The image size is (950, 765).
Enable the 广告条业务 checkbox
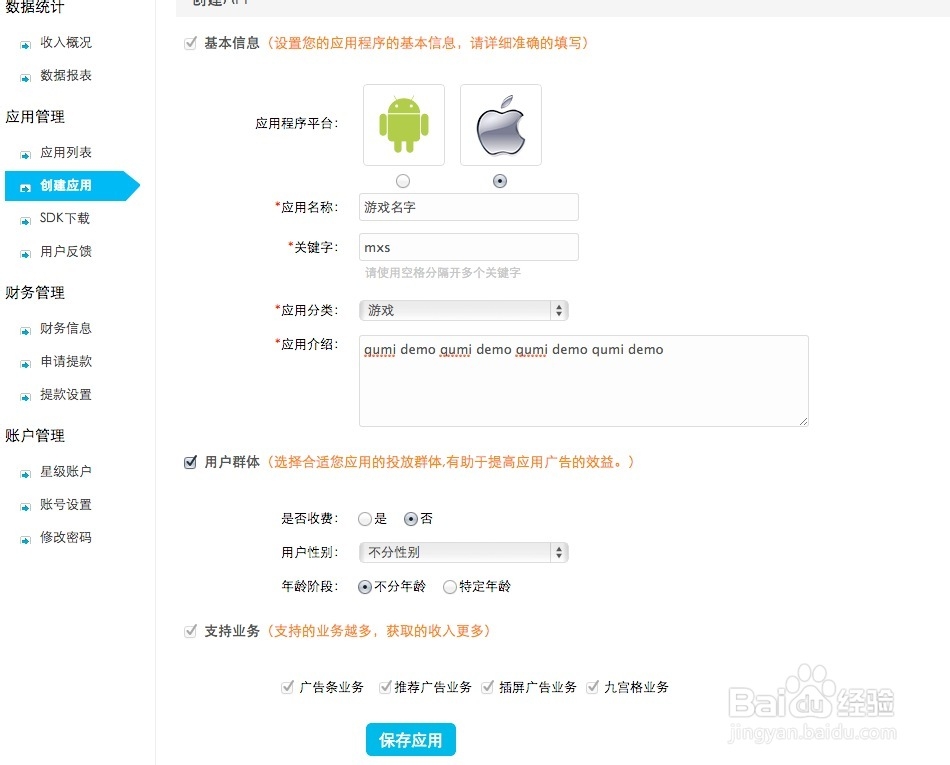(x=288, y=687)
